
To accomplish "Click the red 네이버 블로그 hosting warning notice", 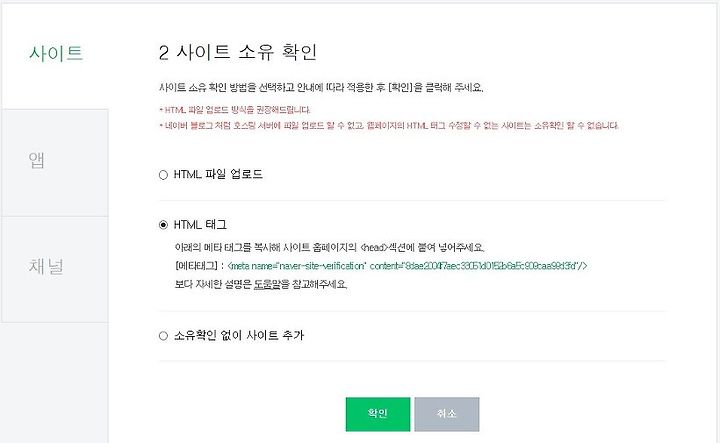I will (x=389, y=125).
